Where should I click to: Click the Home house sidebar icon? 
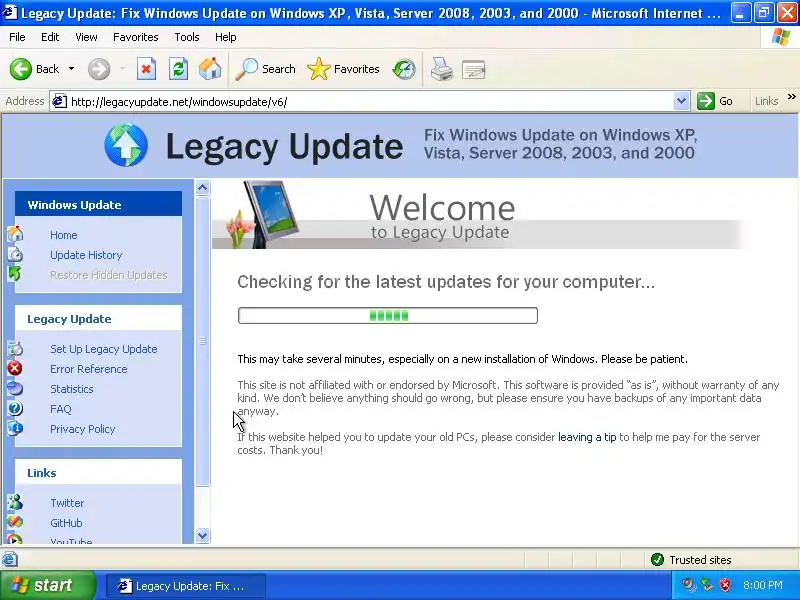(15, 234)
